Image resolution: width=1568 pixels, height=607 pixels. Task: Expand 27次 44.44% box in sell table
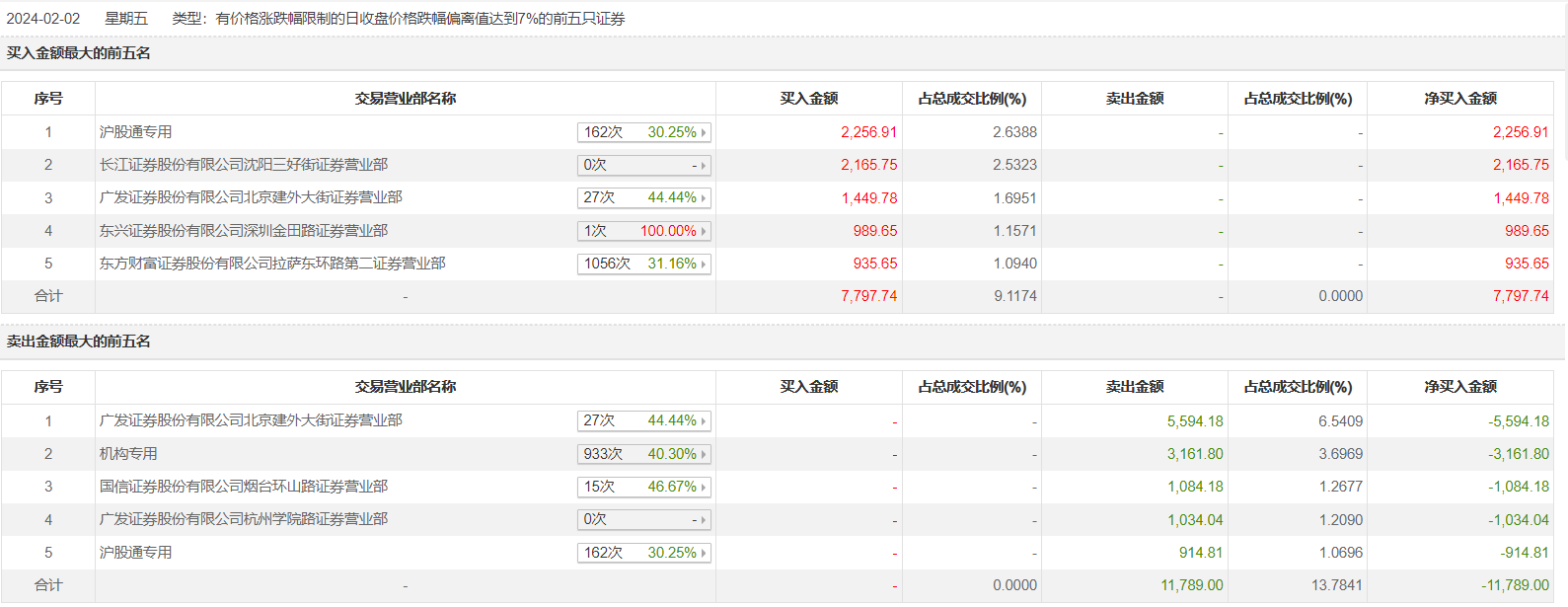(643, 420)
